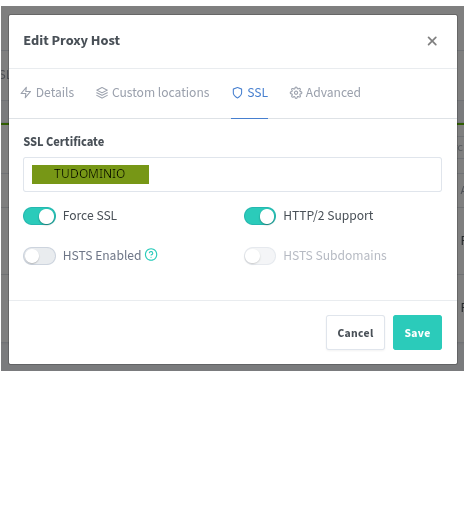Disable the Force SSL toggle
The image size is (470, 515).
pos(39,216)
